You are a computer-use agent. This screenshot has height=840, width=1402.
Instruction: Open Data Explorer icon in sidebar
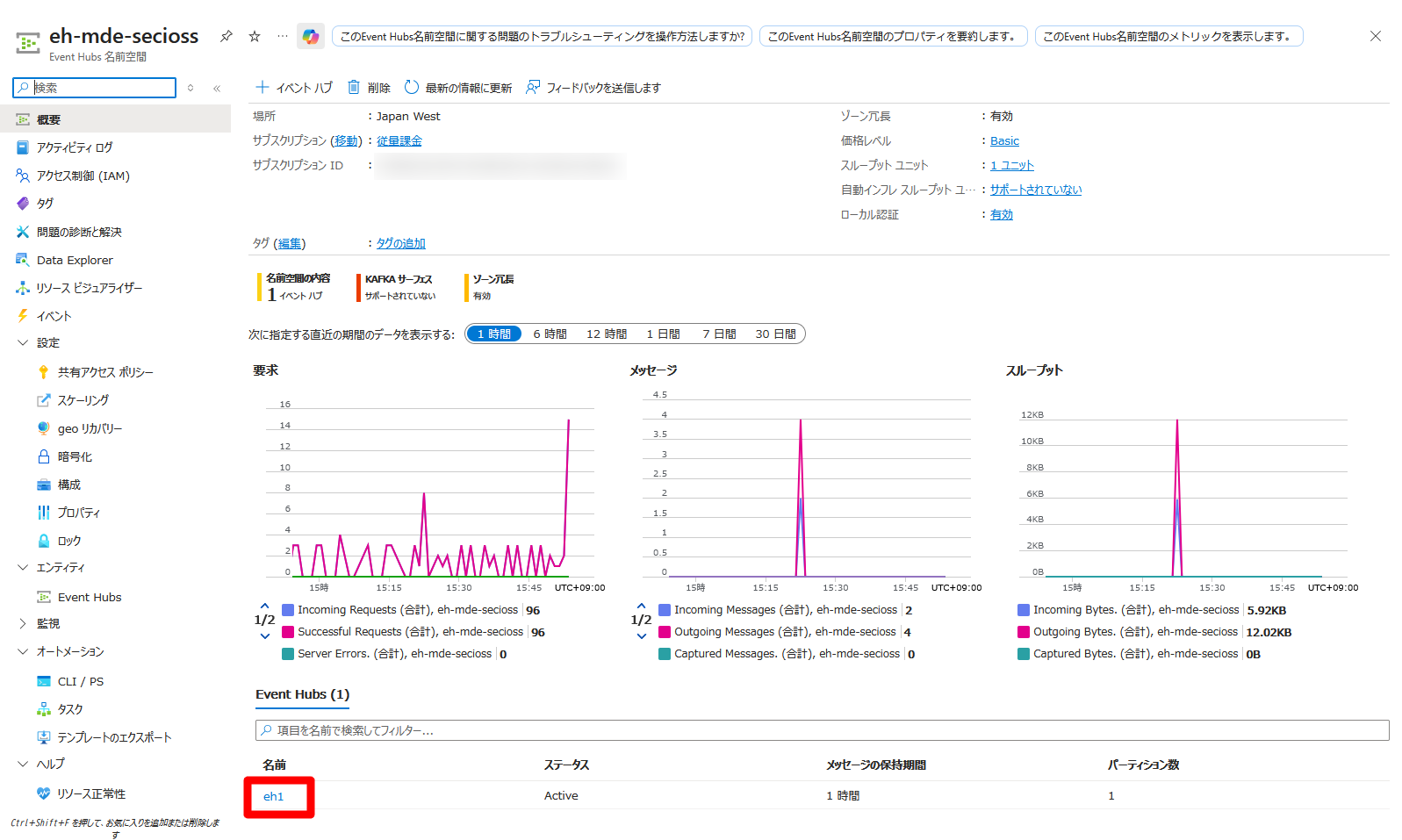[23, 260]
